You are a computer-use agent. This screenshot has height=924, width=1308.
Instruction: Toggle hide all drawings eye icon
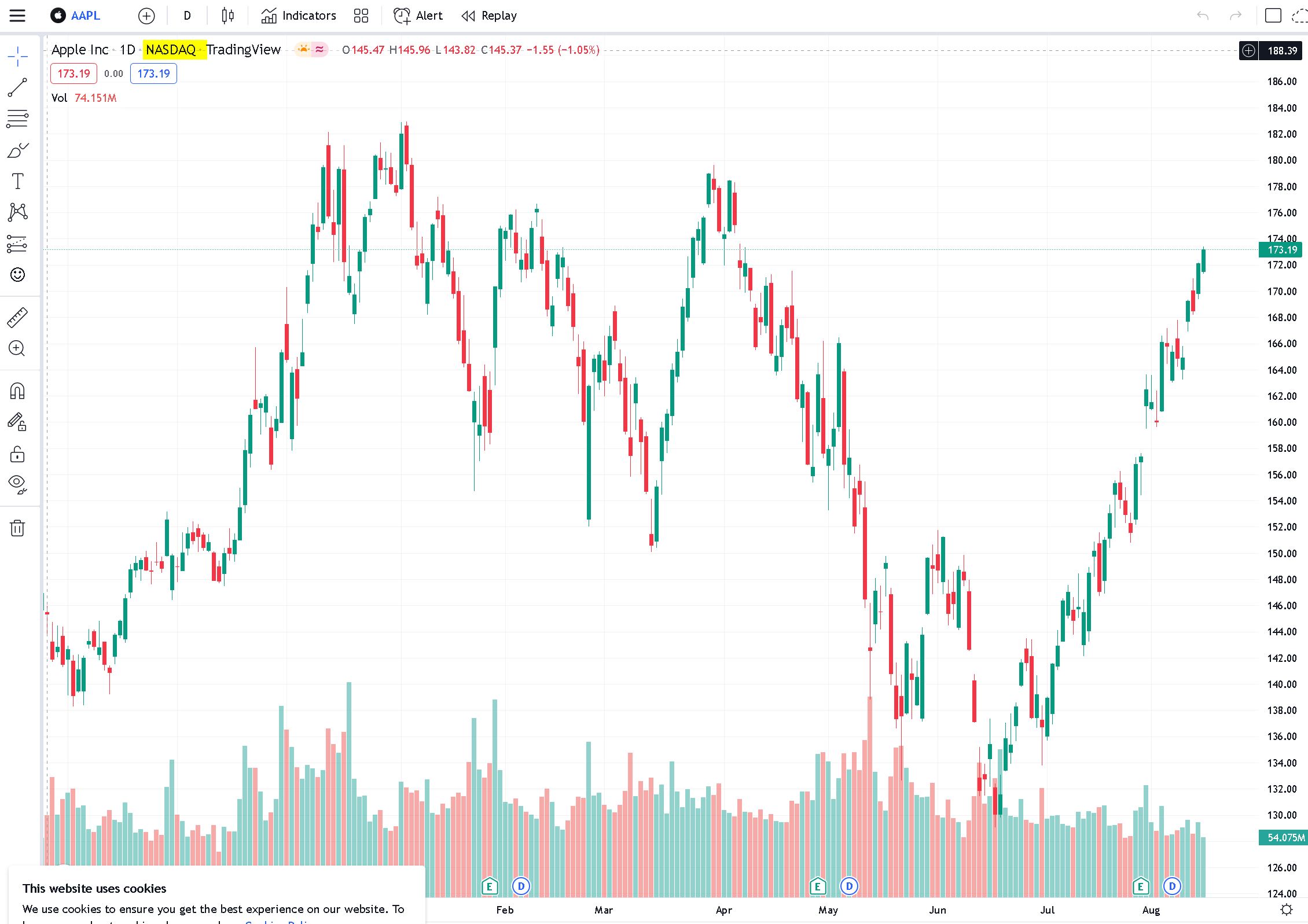pyautogui.click(x=17, y=484)
